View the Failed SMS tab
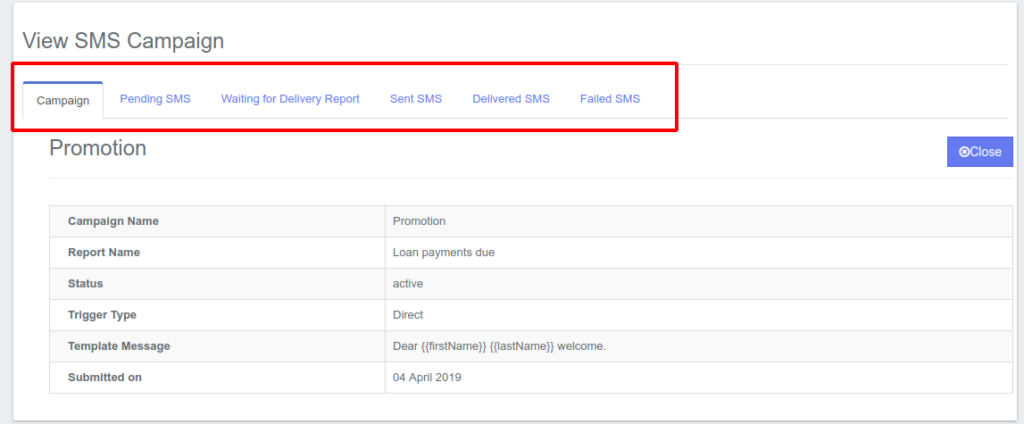Screen dimensions: 1024x424 [610, 99]
